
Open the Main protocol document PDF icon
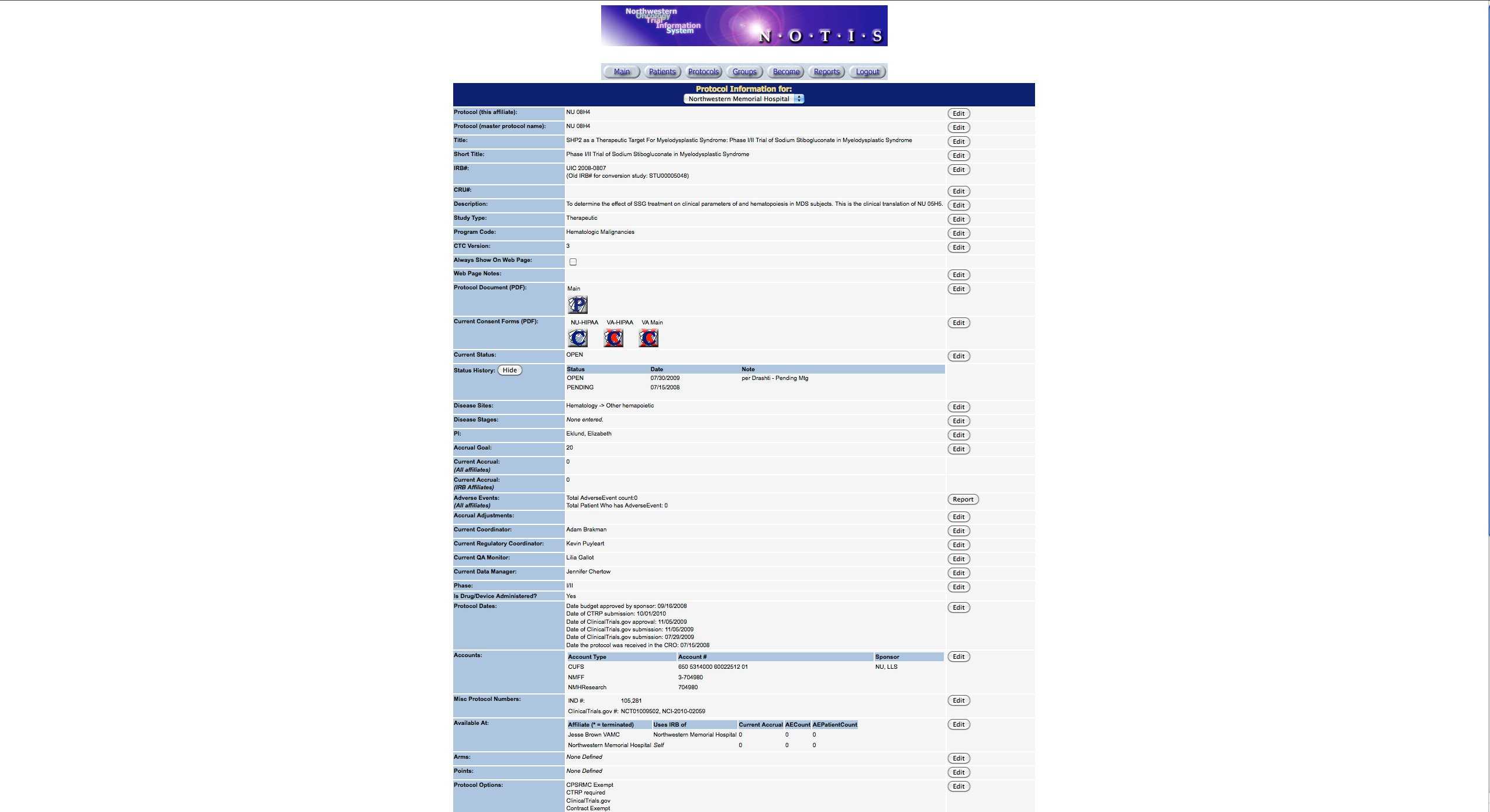click(577, 304)
